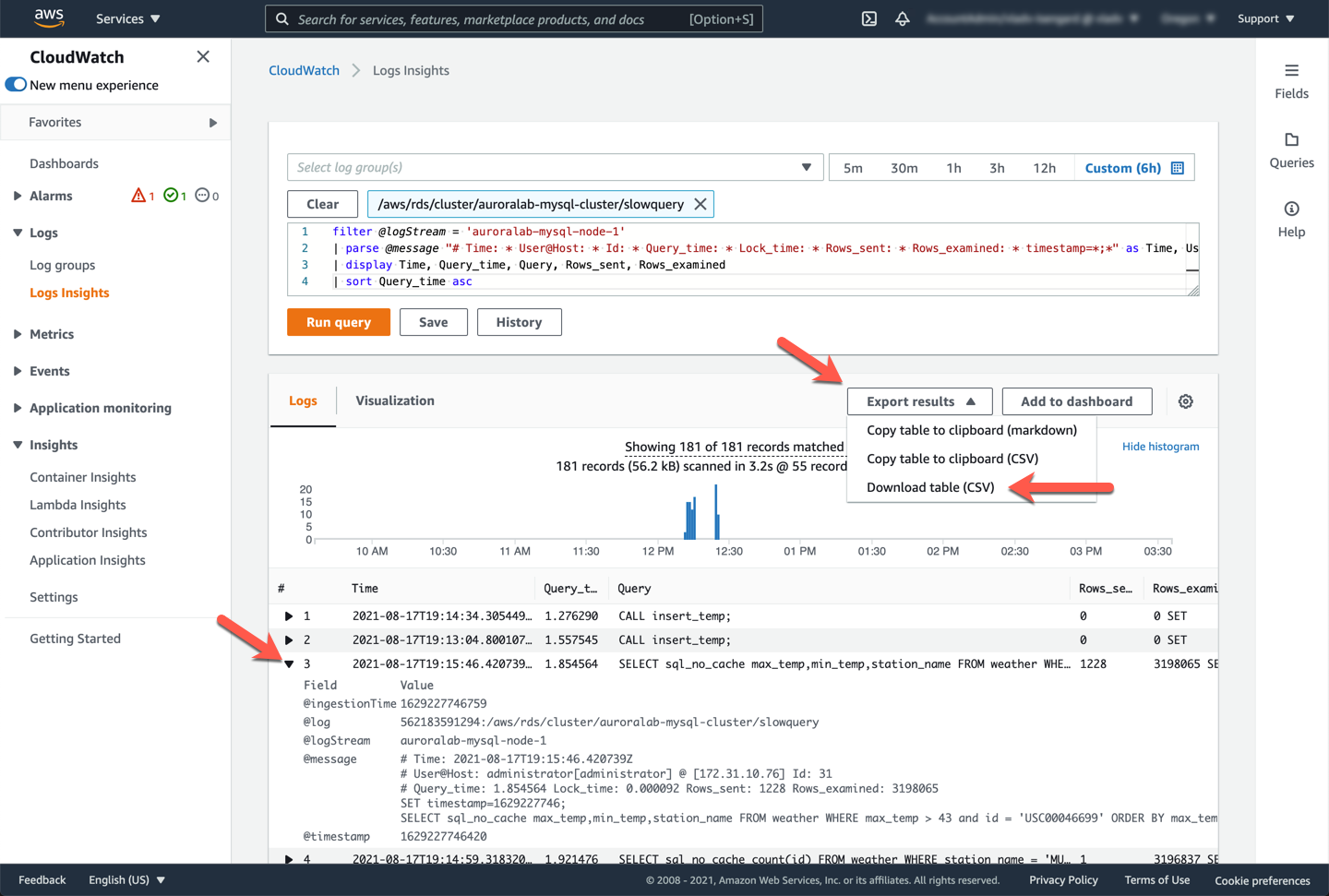The height and width of the screenshot is (896, 1329).
Task: Open custom time range calendar icon
Action: coord(1178,168)
